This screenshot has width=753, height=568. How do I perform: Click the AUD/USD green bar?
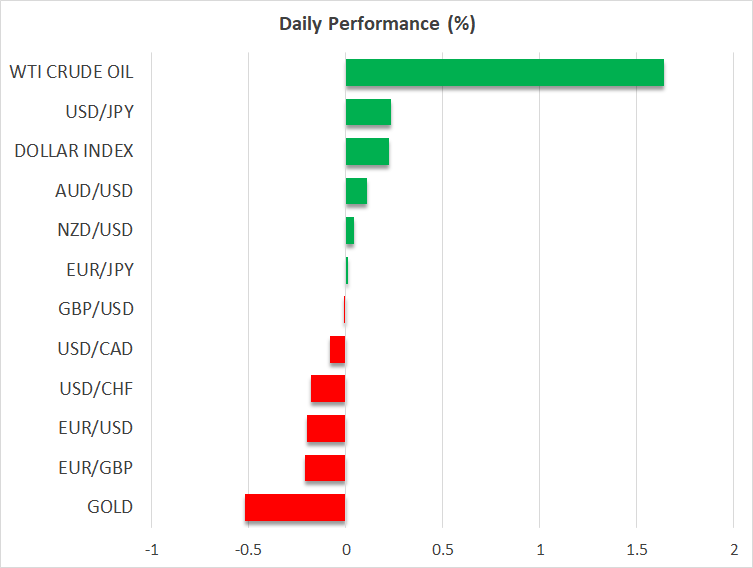(356, 191)
